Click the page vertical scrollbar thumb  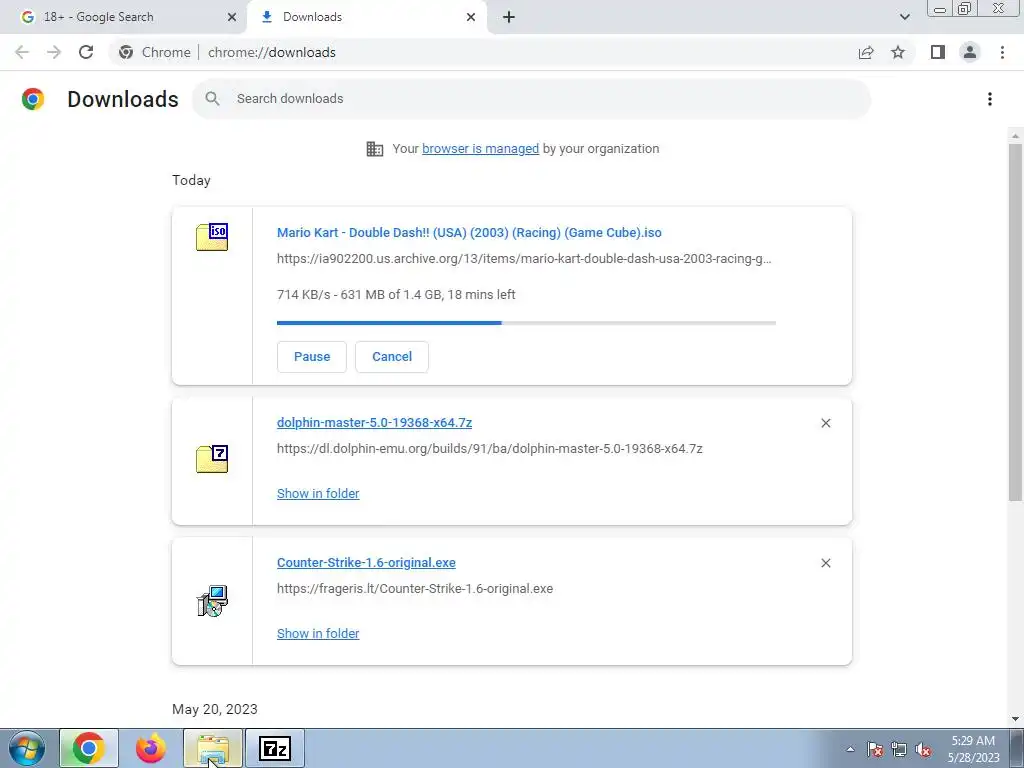pyautogui.click(x=1015, y=323)
